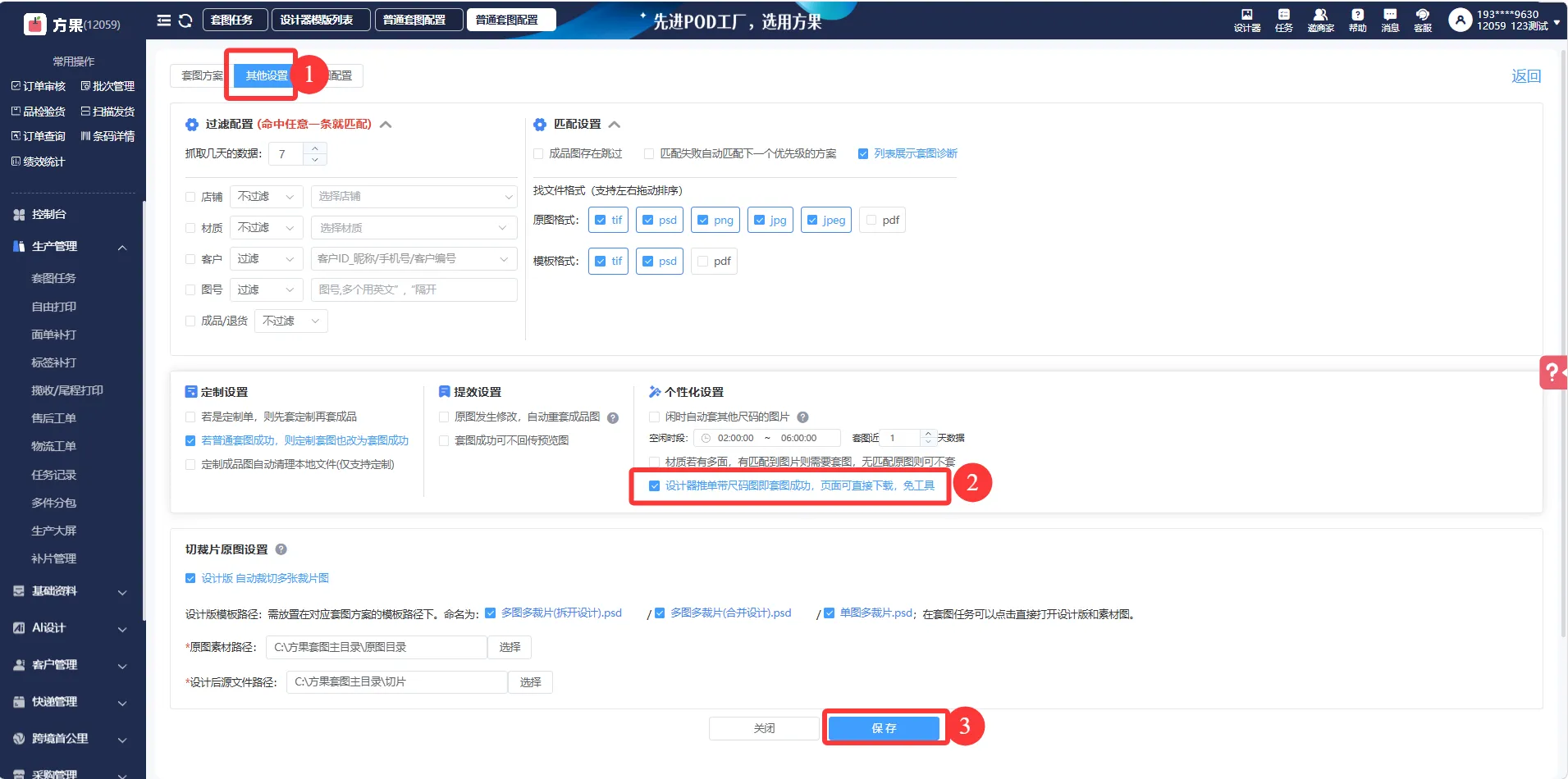Select the 其他设置 tab

coord(267,75)
